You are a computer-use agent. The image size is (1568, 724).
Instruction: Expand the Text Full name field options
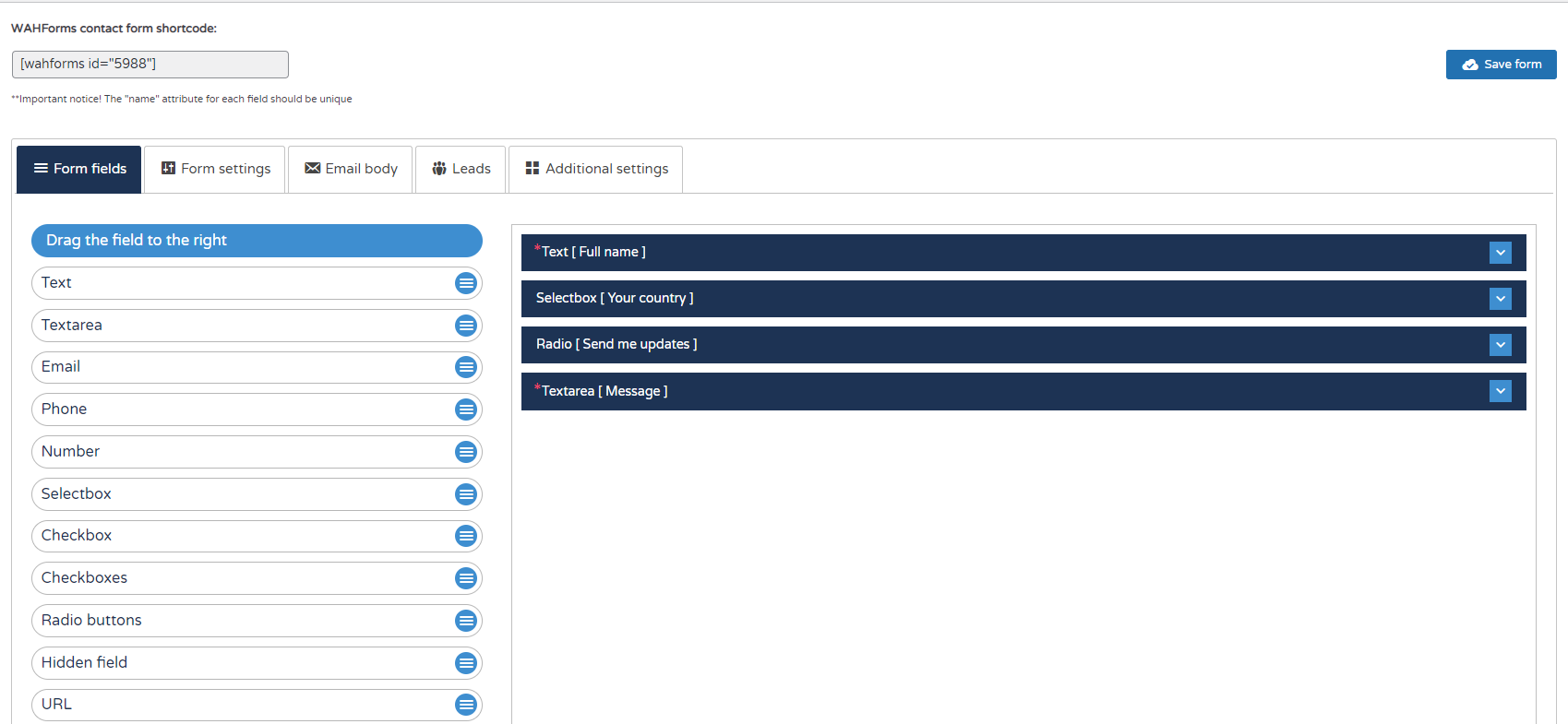coord(1501,253)
